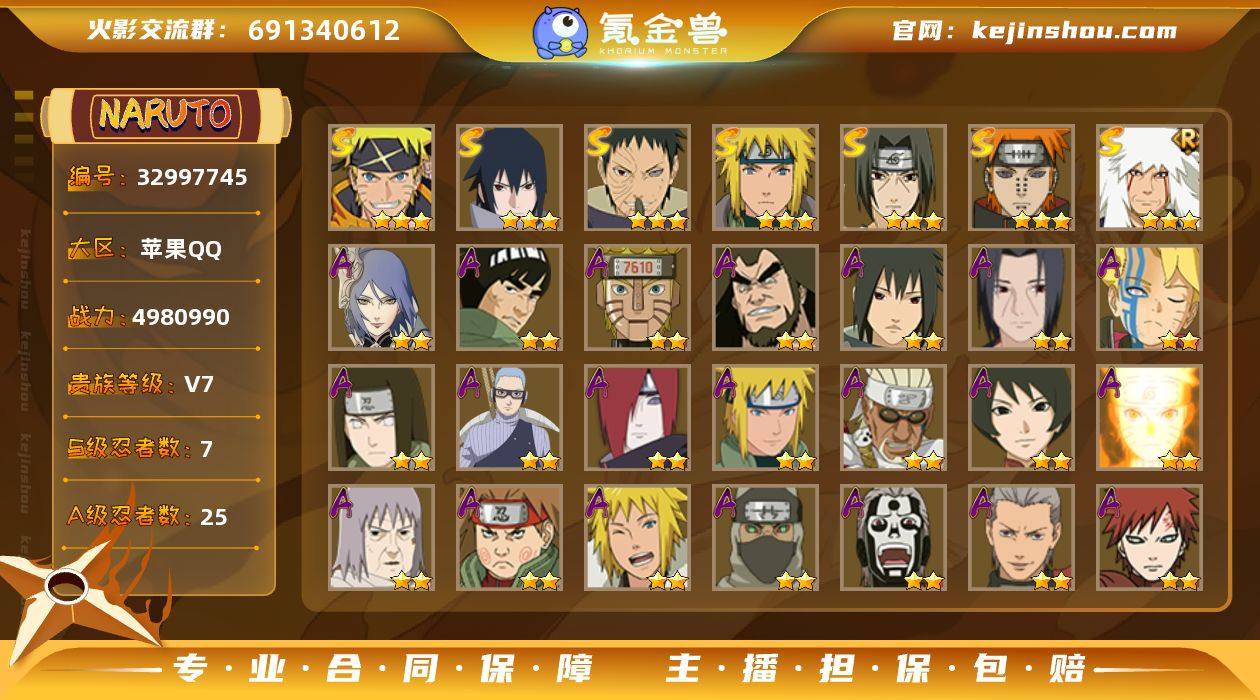Open the kejinshou.com website link
Image resolution: width=1260 pixels, height=700 pixels.
[1075, 30]
